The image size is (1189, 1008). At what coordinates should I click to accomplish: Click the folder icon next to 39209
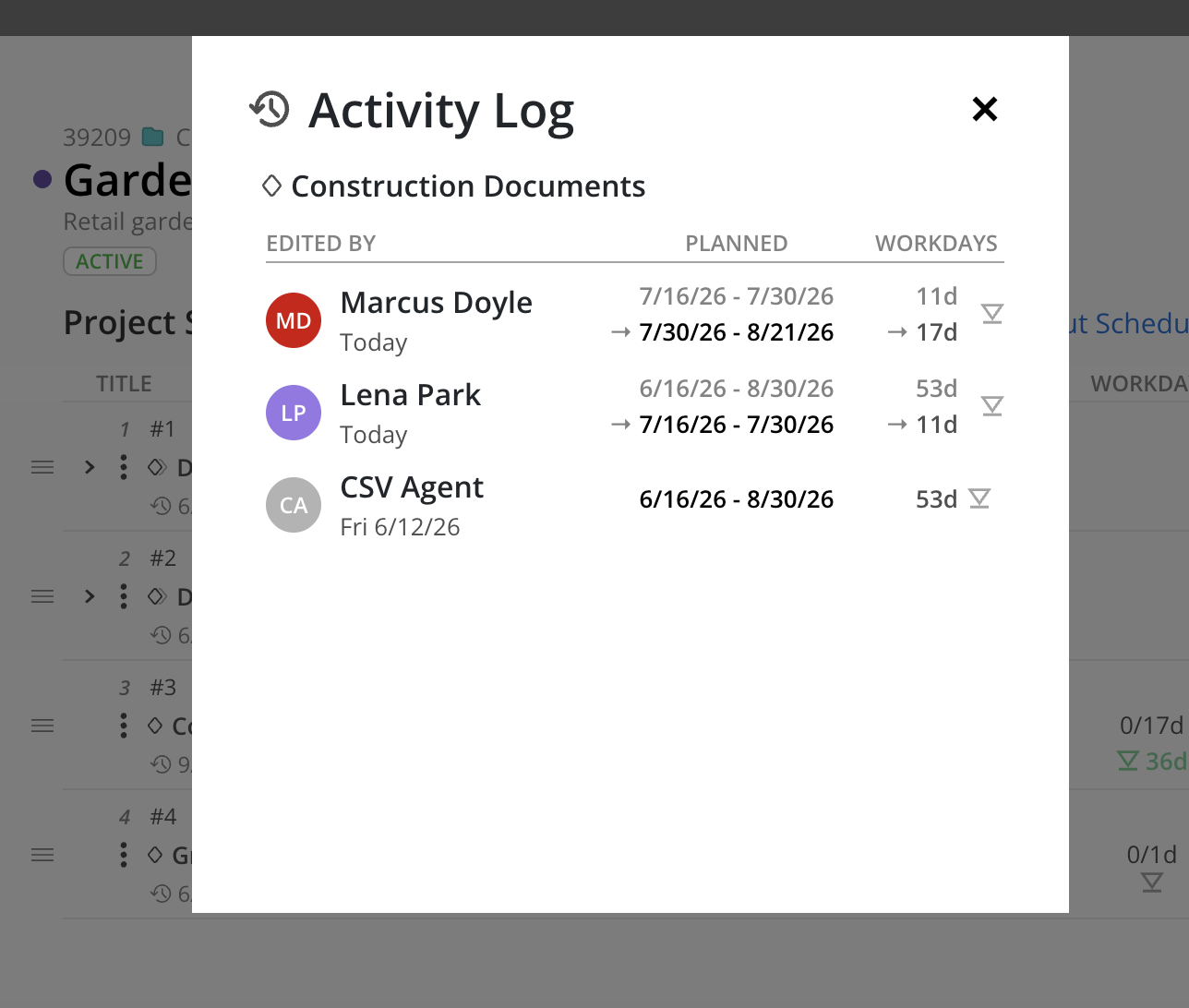click(x=153, y=137)
